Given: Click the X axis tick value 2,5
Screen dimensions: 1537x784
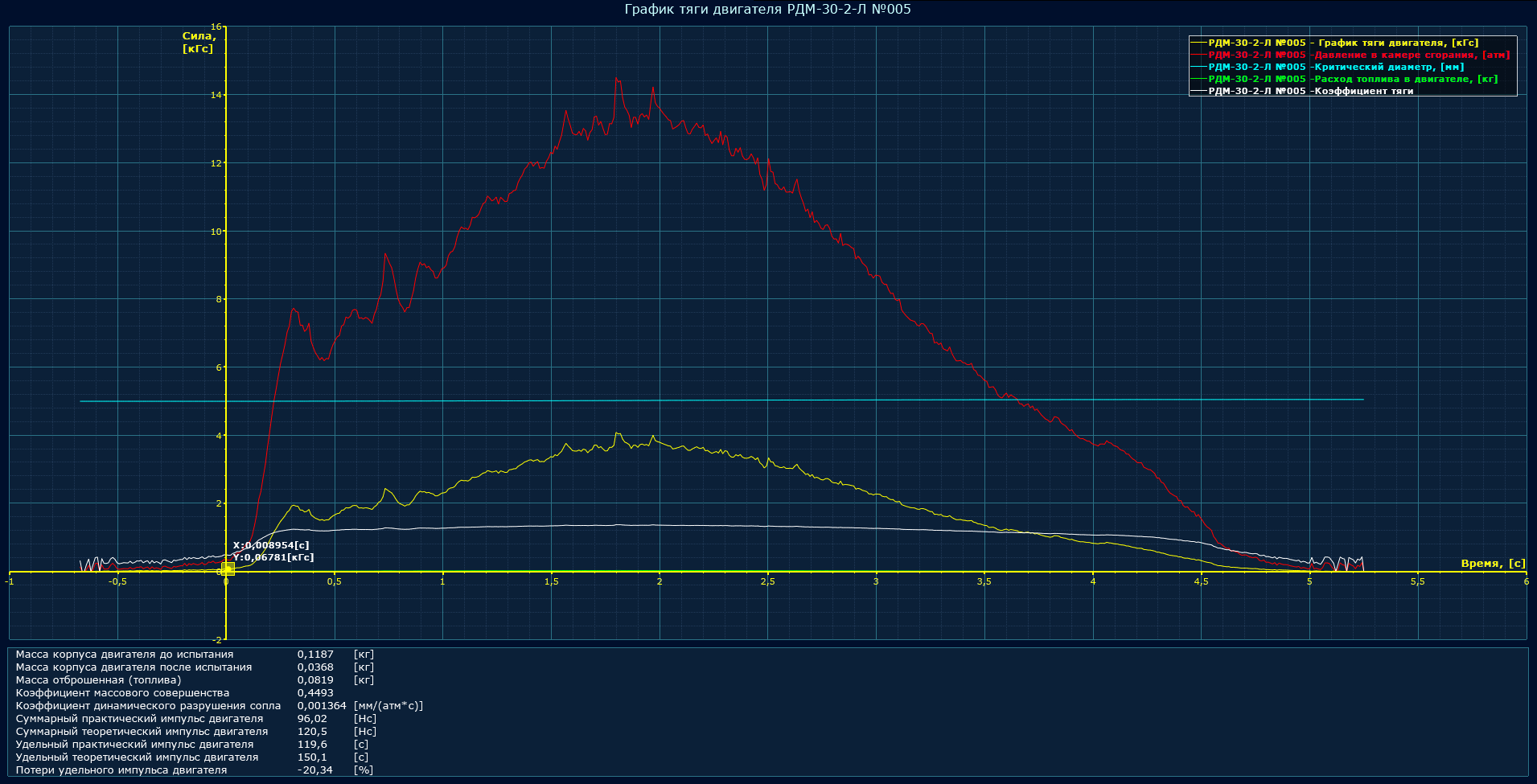Looking at the screenshot, I should pyautogui.click(x=768, y=581).
